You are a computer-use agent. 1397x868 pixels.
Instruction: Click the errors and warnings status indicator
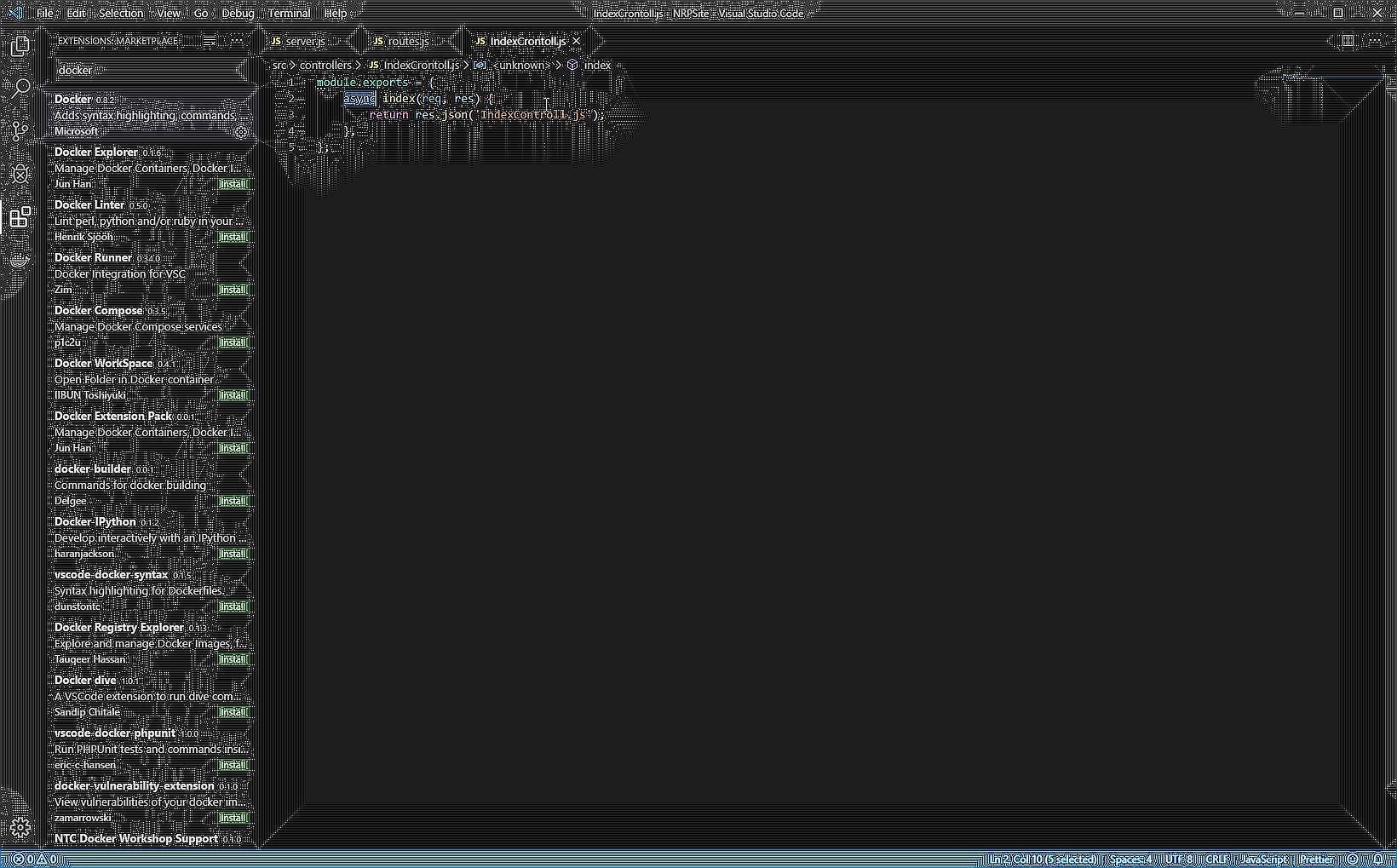coord(35,859)
